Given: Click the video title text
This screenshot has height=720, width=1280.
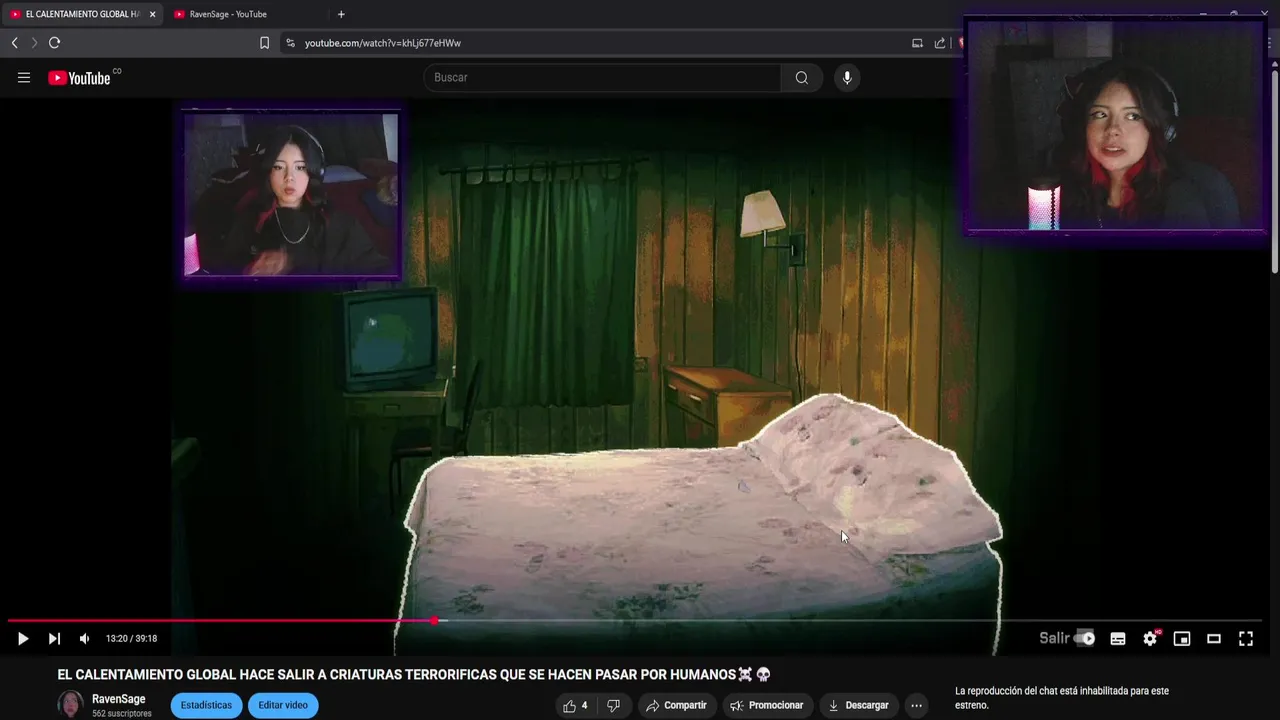Looking at the screenshot, I should click(414, 675).
